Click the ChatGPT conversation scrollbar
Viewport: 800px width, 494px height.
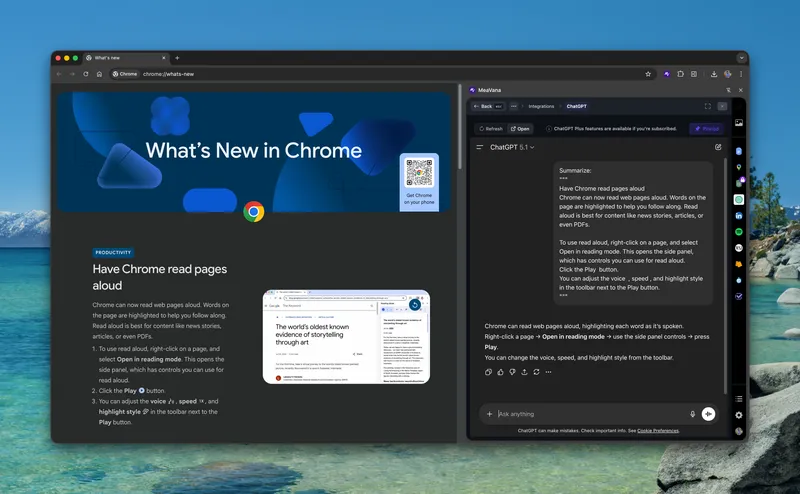tap(725, 276)
